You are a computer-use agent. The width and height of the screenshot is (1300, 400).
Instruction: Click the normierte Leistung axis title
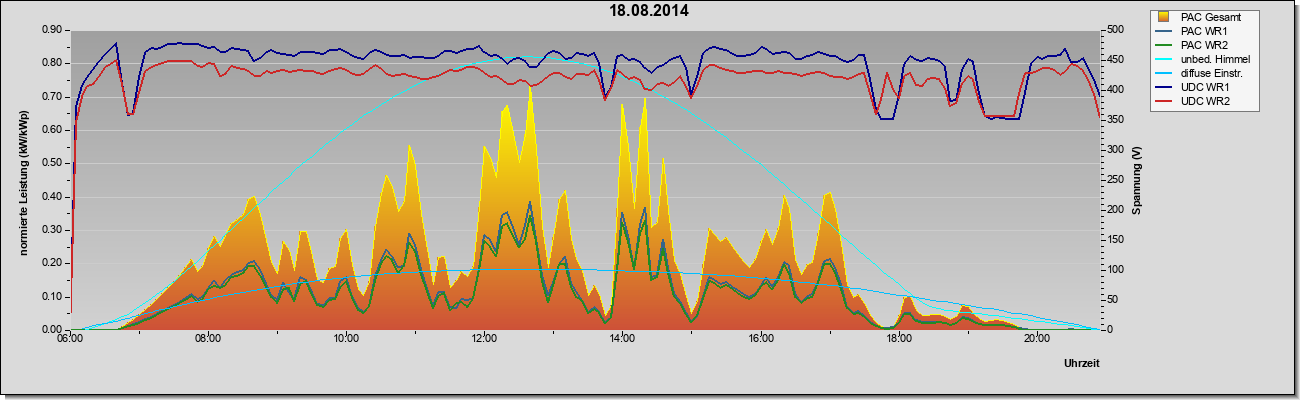pos(23,180)
